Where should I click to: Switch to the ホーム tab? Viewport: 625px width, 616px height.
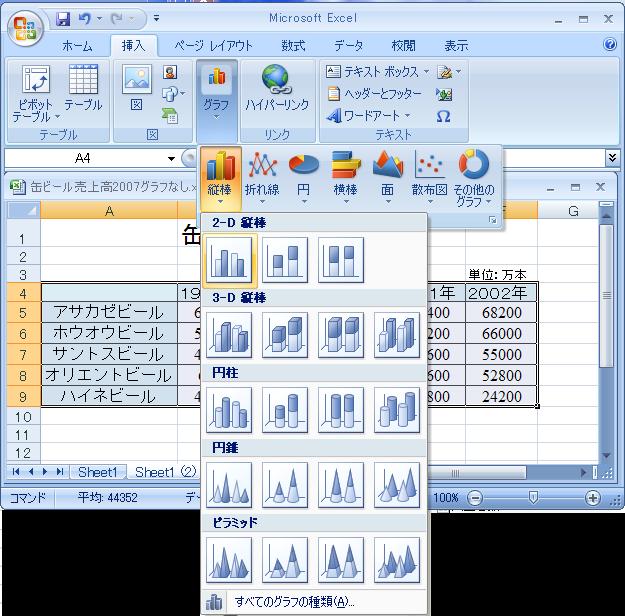click(x=77, y=46)
